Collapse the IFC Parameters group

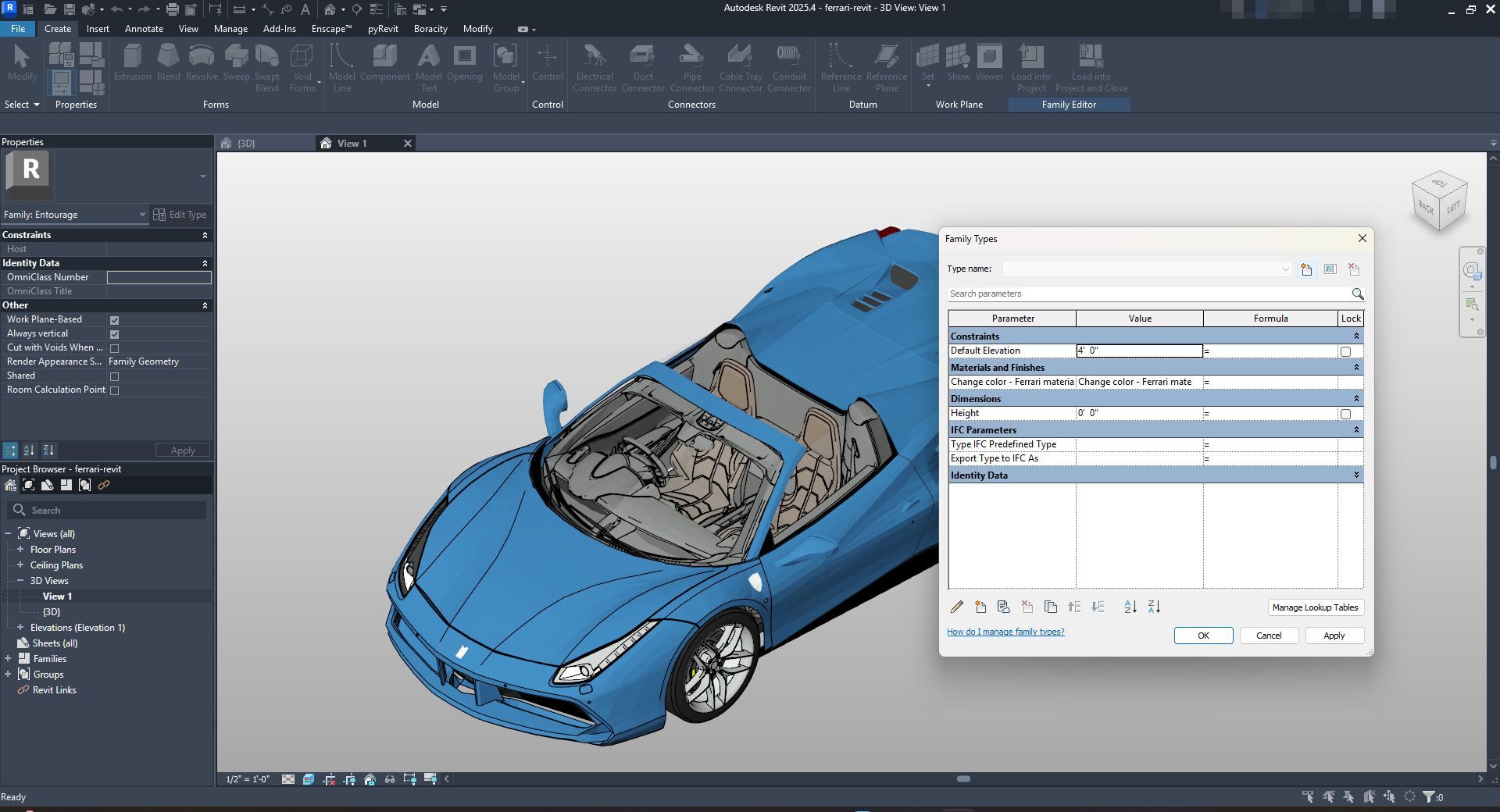point(1356,429)
